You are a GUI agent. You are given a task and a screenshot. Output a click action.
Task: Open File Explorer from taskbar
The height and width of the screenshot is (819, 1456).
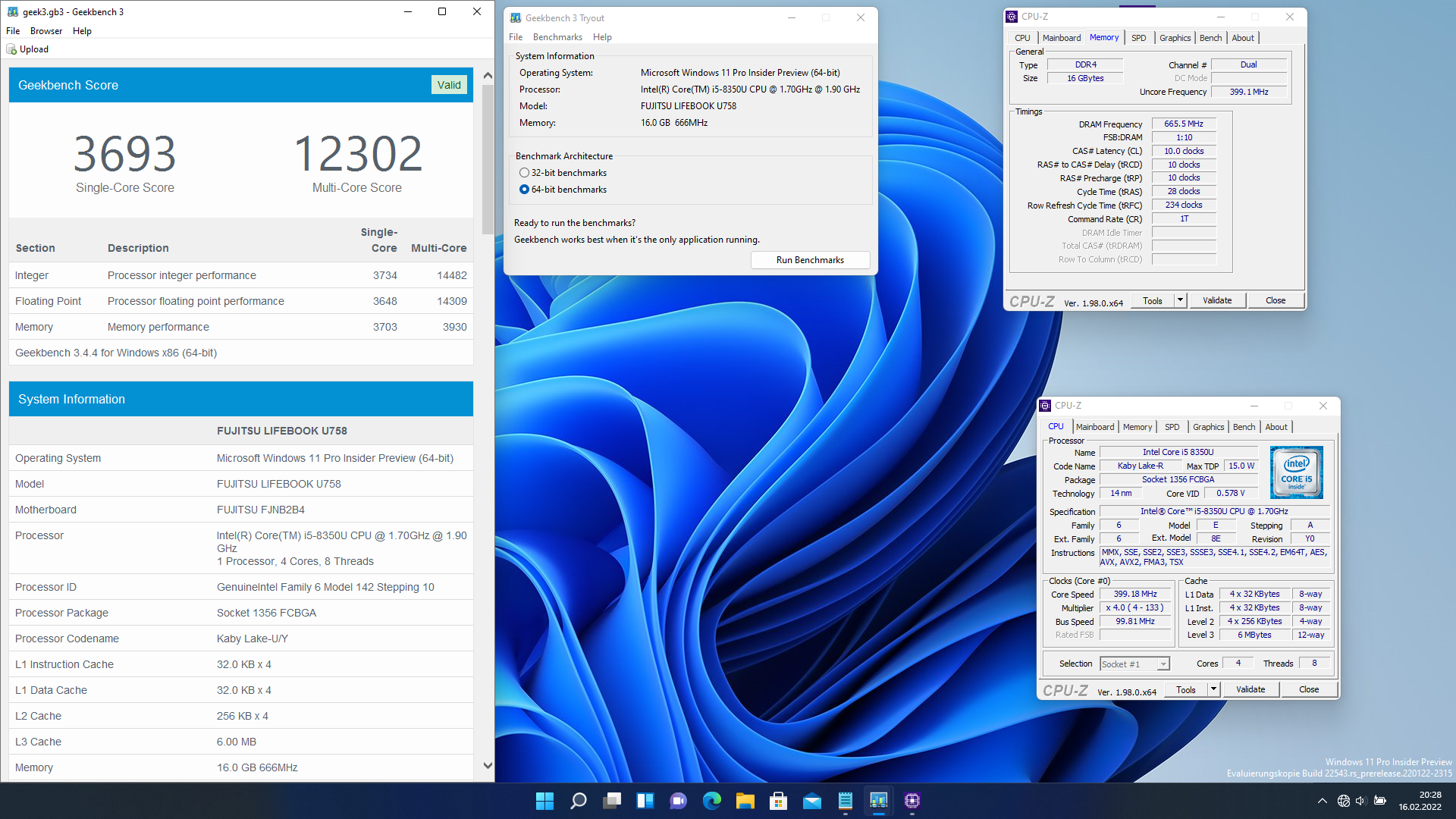click(x=745, y=801)
